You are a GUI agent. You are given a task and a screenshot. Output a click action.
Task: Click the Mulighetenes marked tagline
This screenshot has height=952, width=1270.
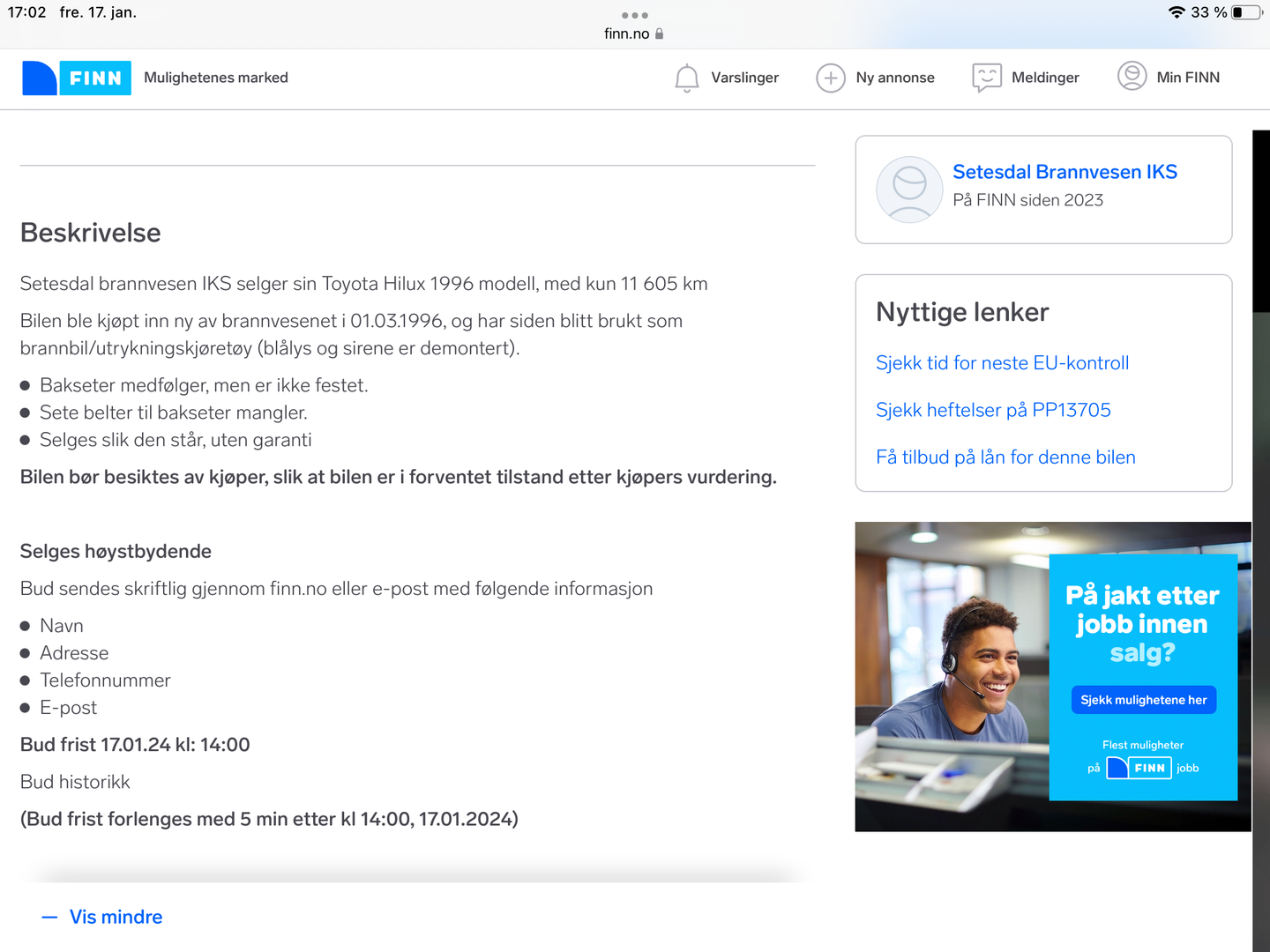[216, 78]
